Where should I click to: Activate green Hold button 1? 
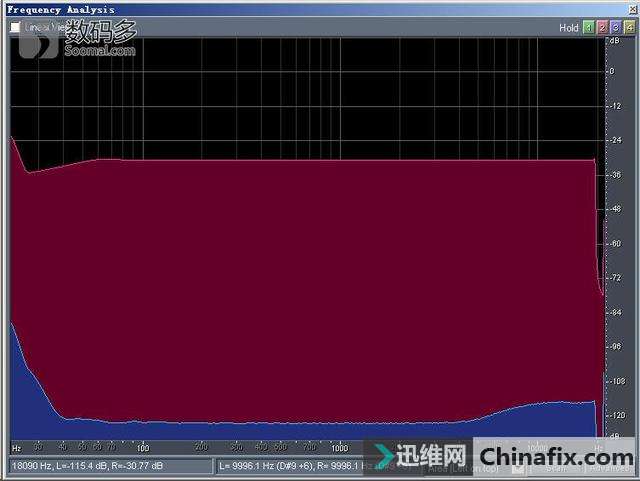(588, 27)
